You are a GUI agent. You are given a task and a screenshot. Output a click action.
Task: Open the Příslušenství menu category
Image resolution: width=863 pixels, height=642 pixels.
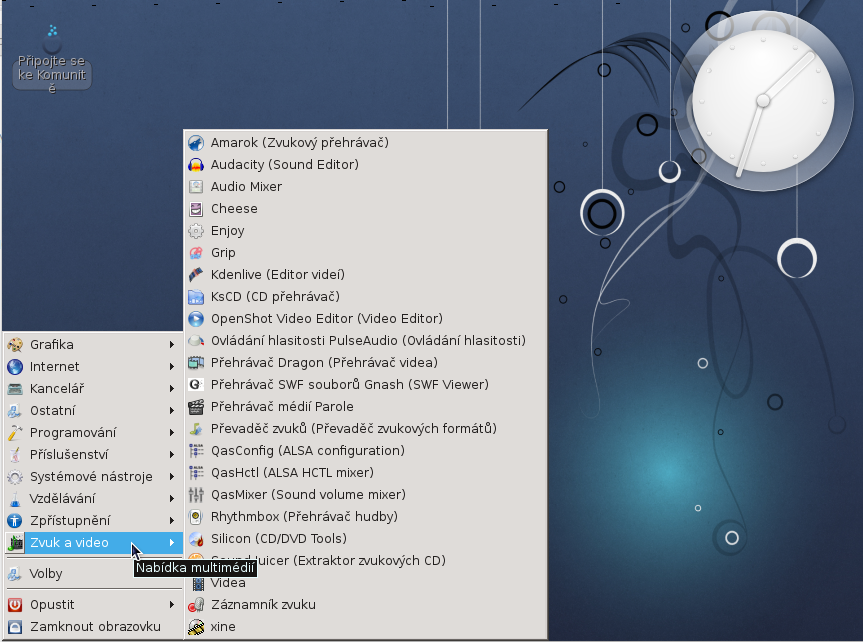[93, 455]
